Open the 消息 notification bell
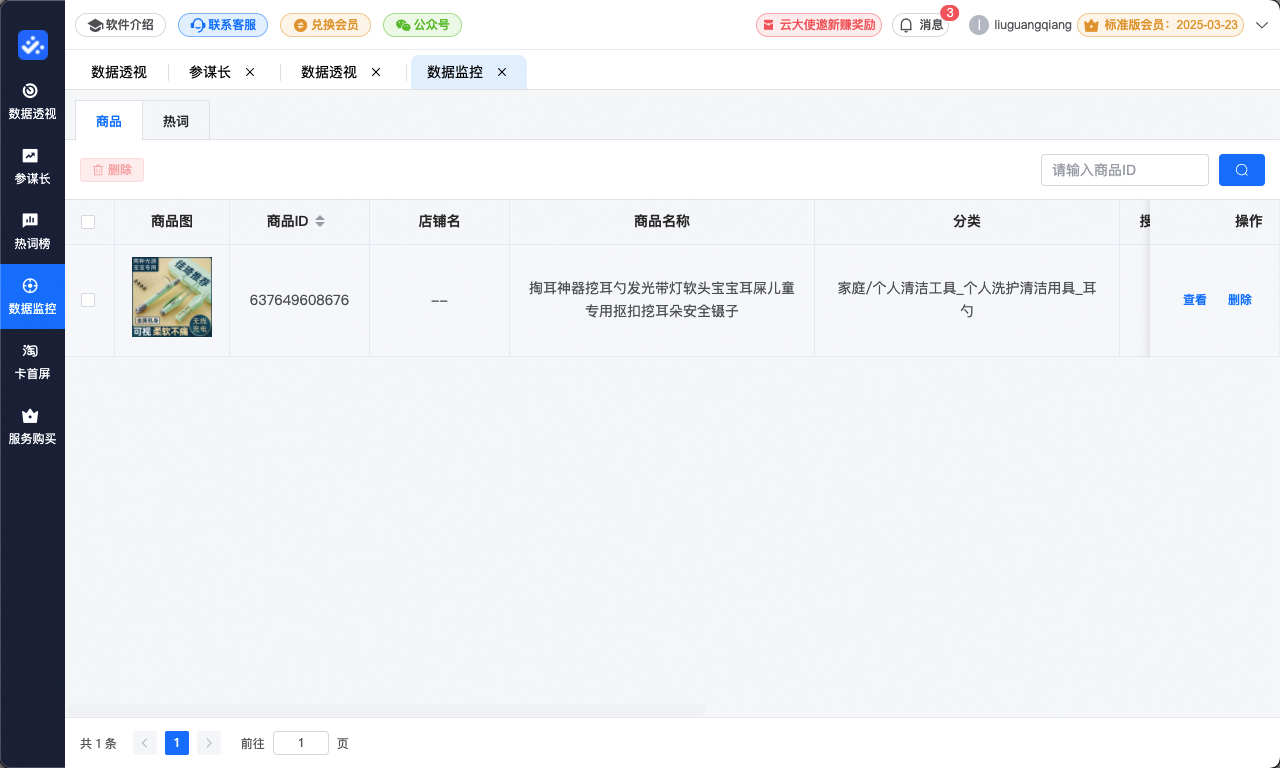This screenshot has height=768, width=1280. point(920,25)
